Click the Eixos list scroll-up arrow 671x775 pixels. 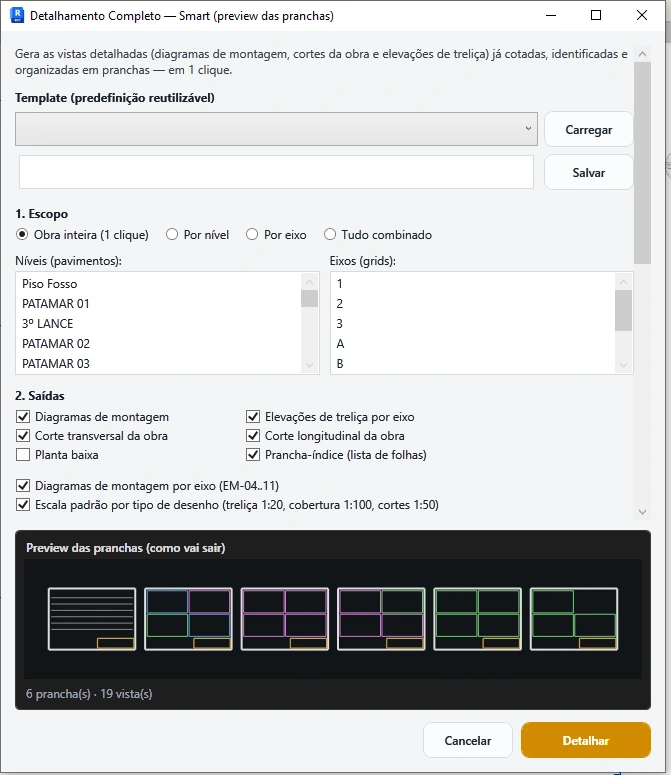624,282
